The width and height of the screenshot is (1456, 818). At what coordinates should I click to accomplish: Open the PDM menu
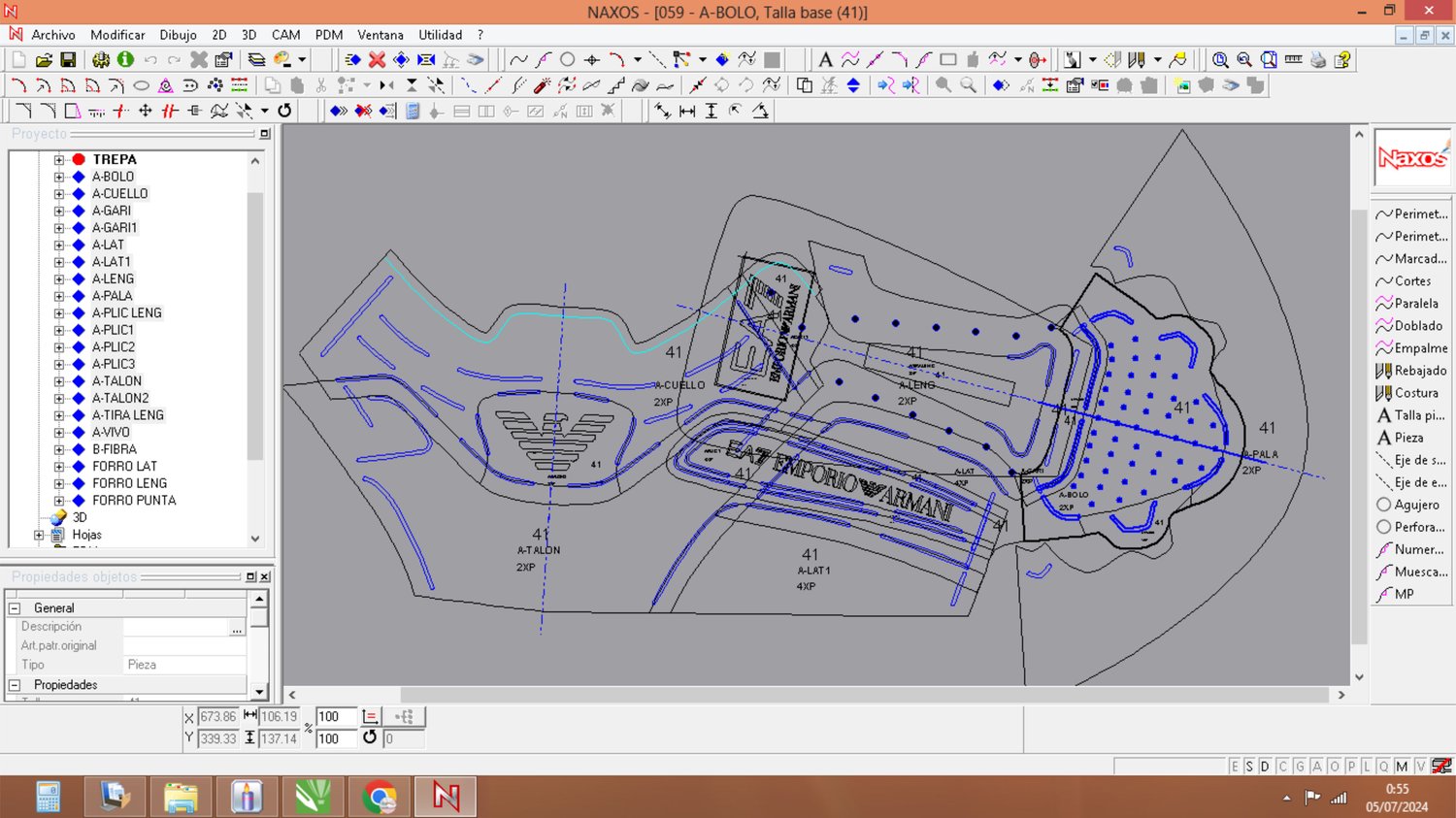pyautogui.click(x=329, y=35)
